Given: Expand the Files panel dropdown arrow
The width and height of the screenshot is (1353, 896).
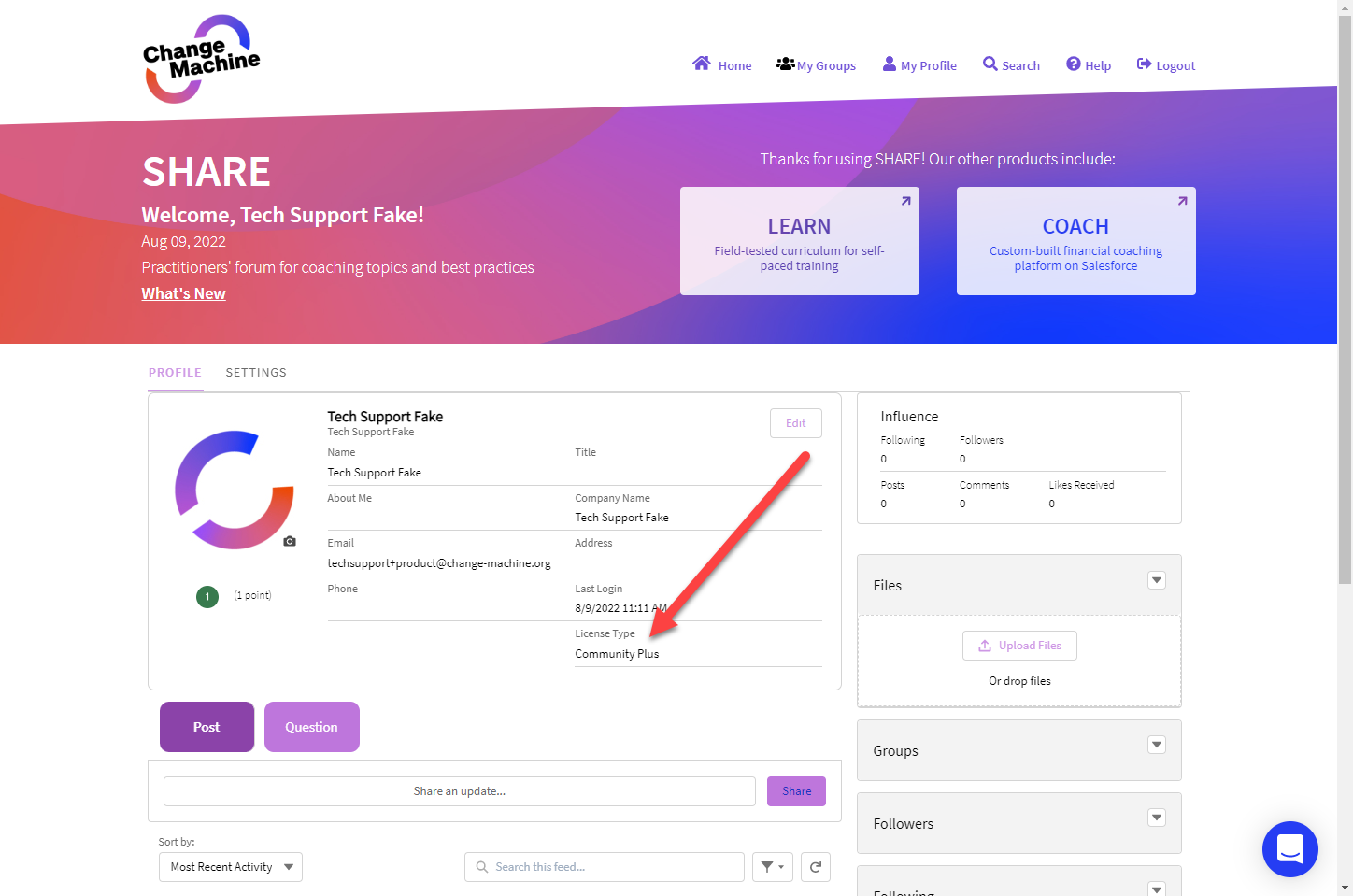Looking at the screenshot, I should tap(1157, 580).
